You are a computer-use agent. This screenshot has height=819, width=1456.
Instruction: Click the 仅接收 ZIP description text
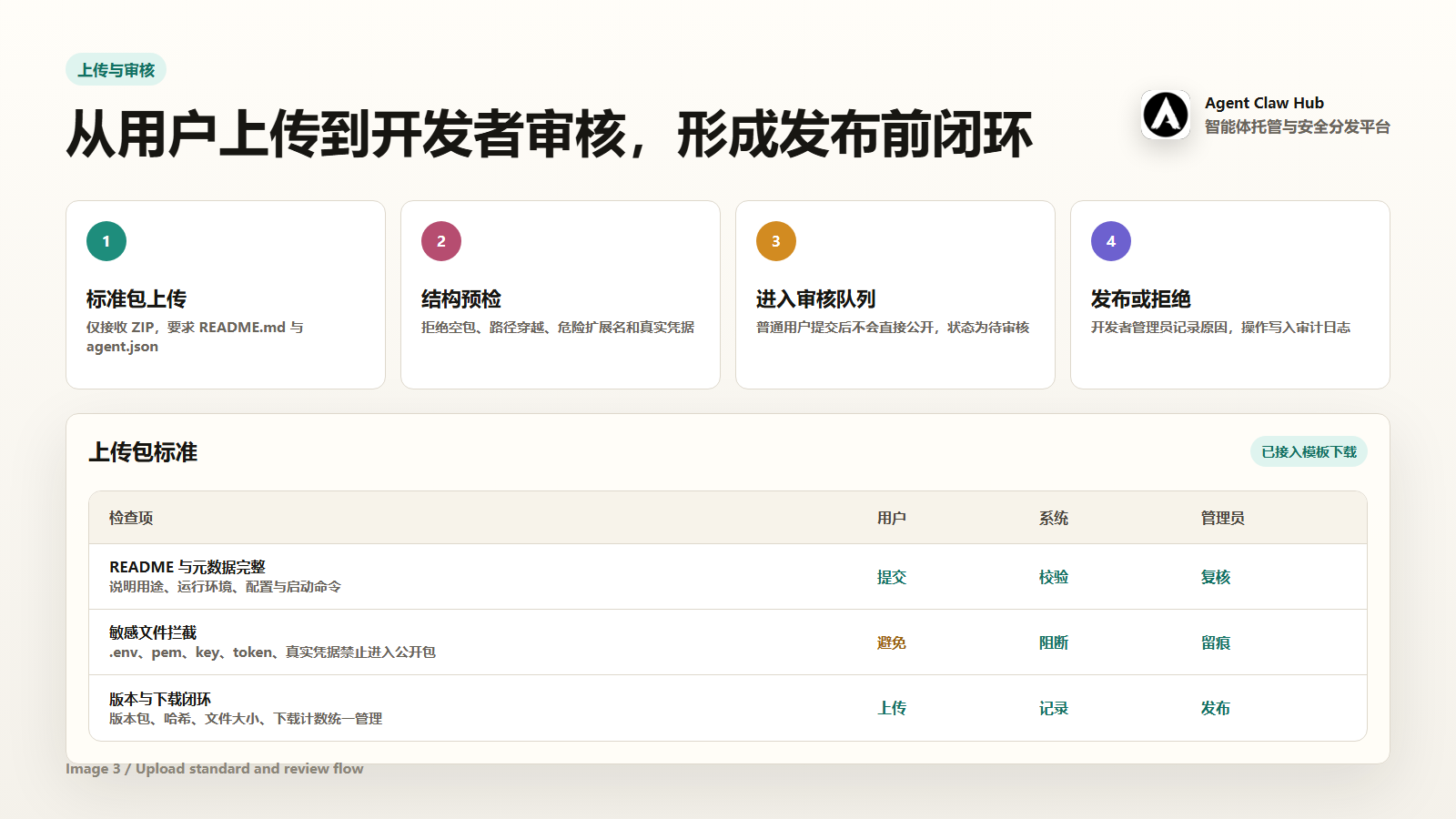(195, 337)
